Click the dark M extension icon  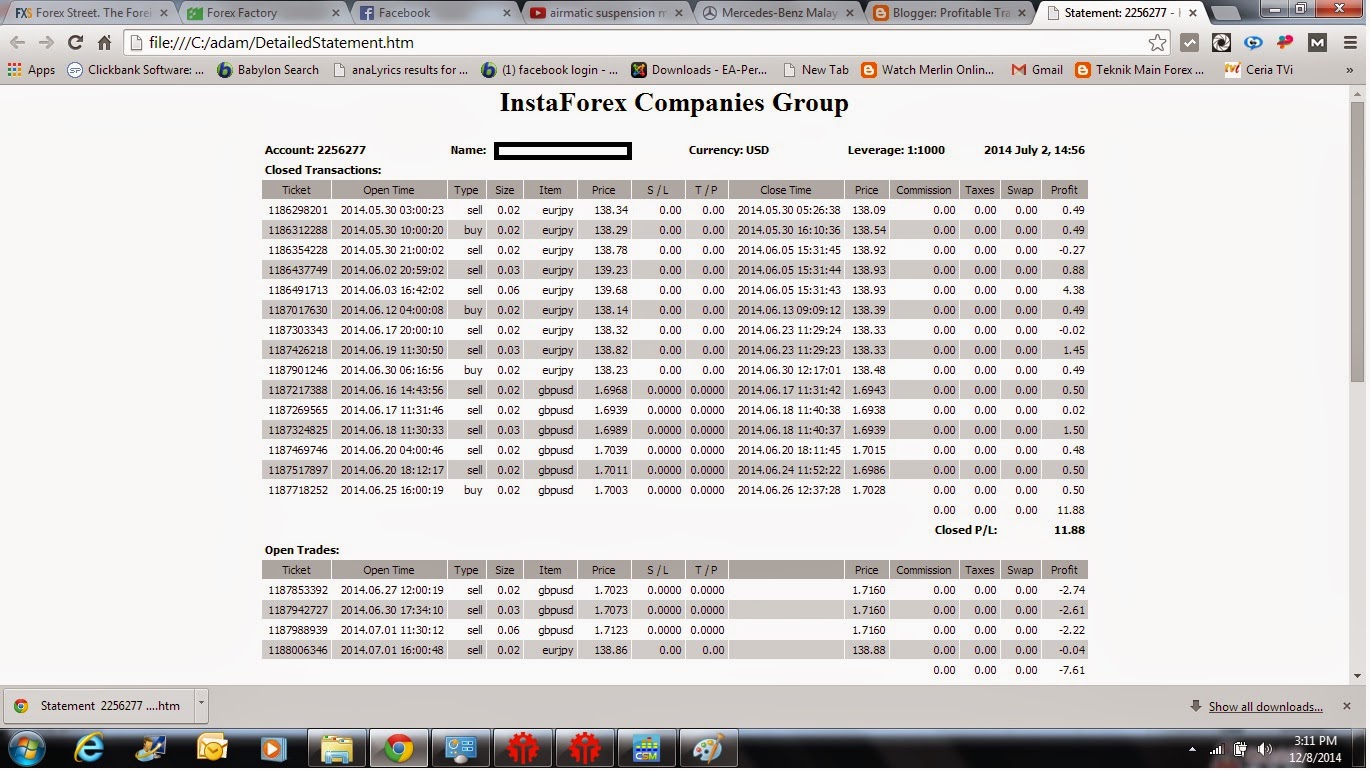pyautogui.click(x=1317, y=43)
